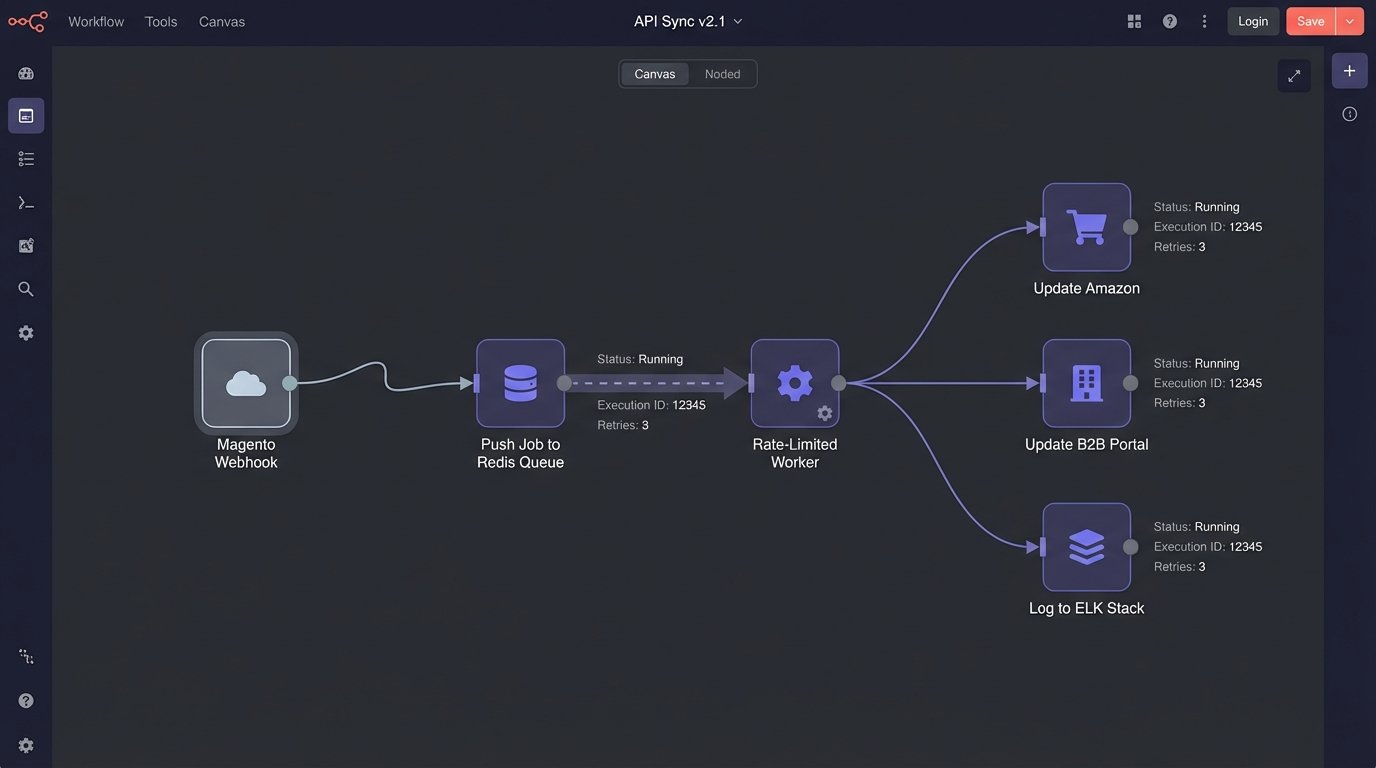This screenshot has height=768, width=1376.
Task: Open the Save button's dropdown arrow
Action: 1348,20
